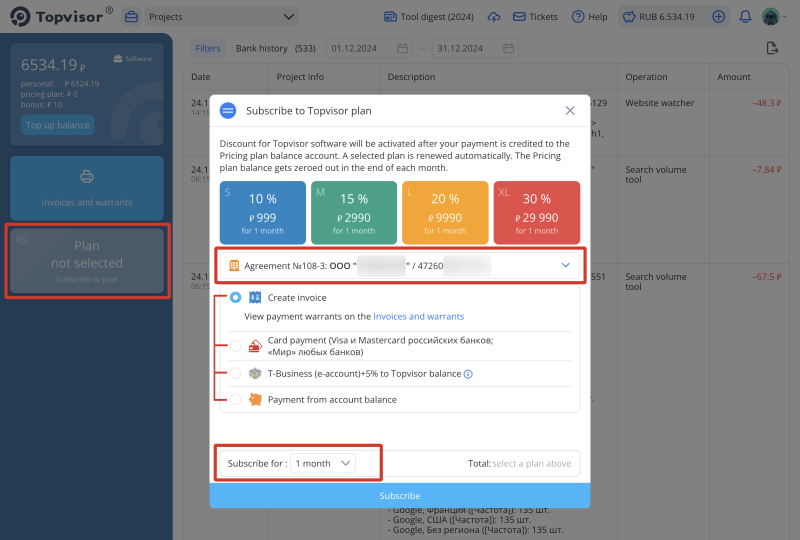
Task: Click the cloud upload icon
Action: pyautogui.click(x=494, y=17)
